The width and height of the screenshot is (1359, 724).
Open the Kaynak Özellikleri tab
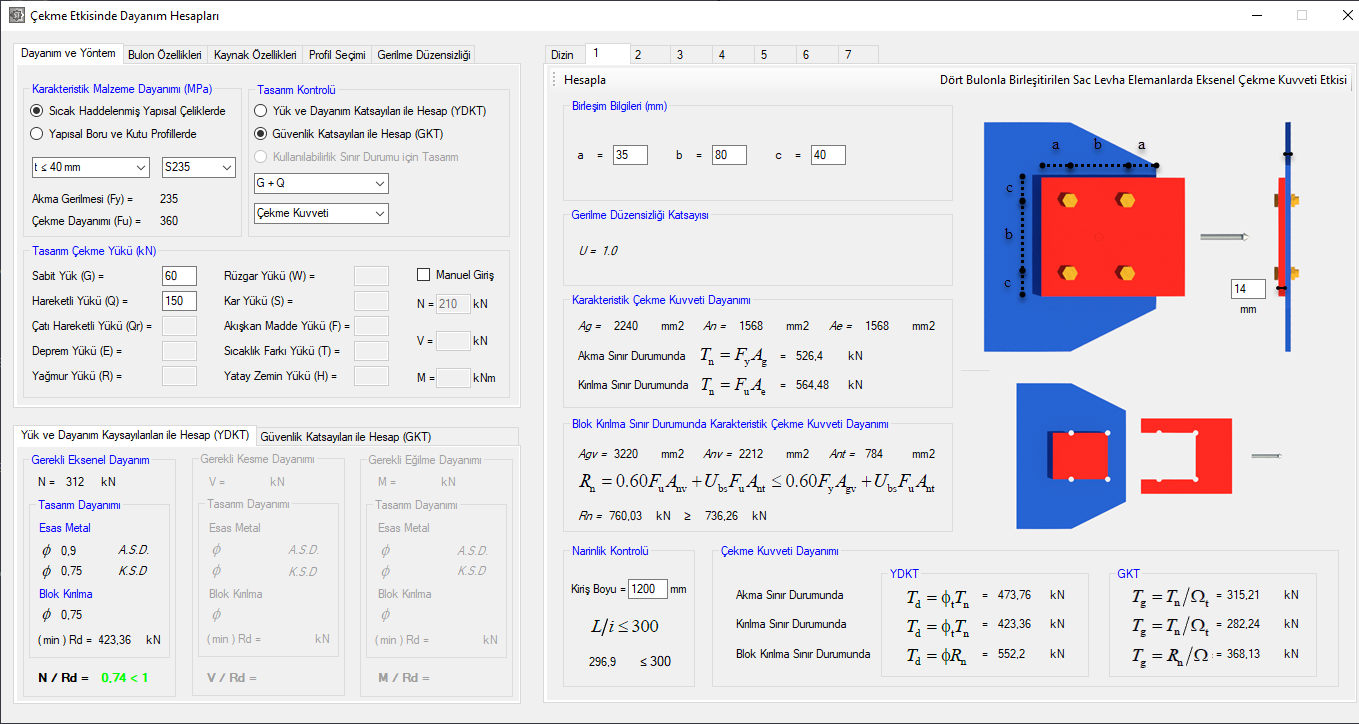pyautogui.click(x=255, y=55)
